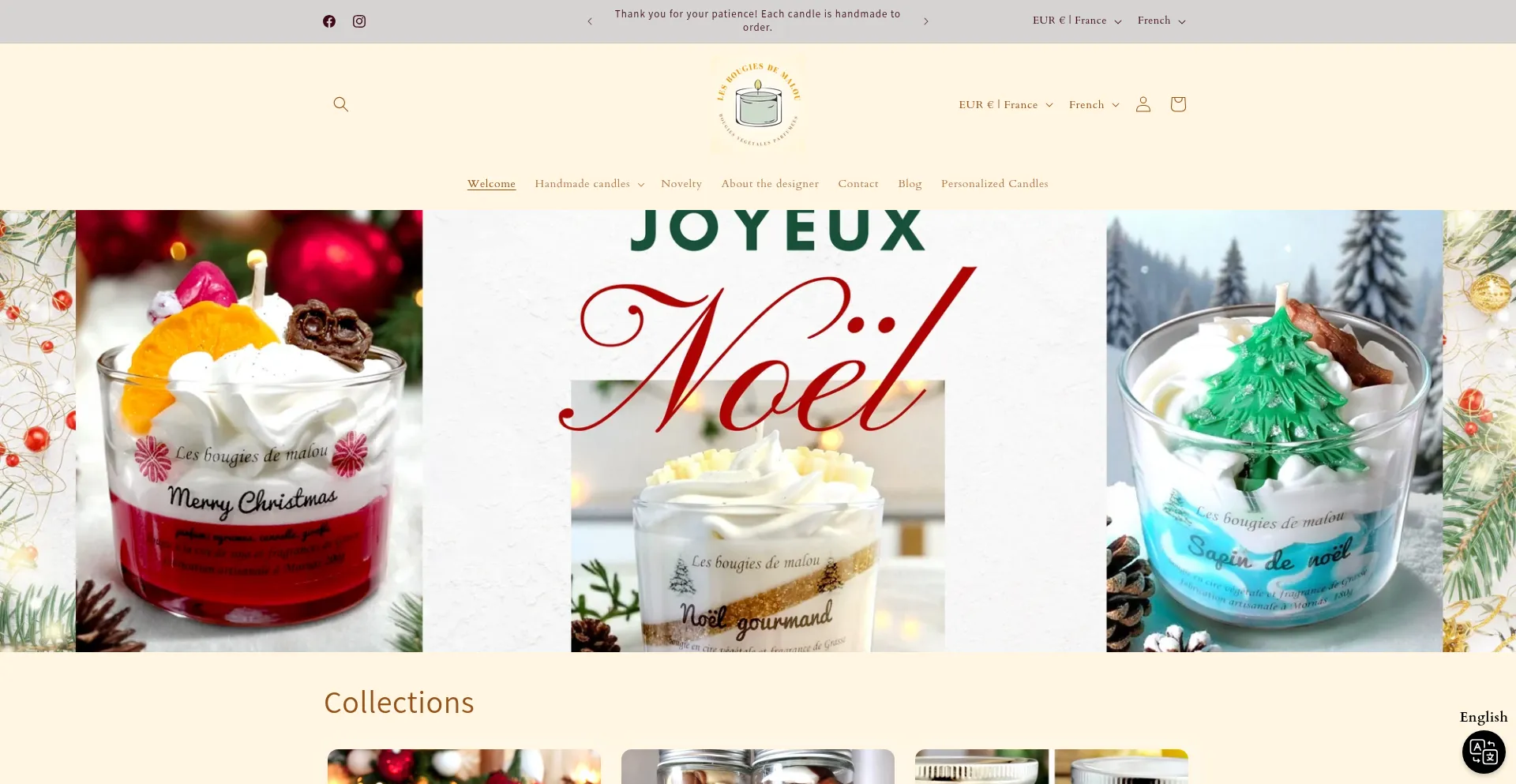
Task: Open the Facebook page icon
Action: [329, 21]
